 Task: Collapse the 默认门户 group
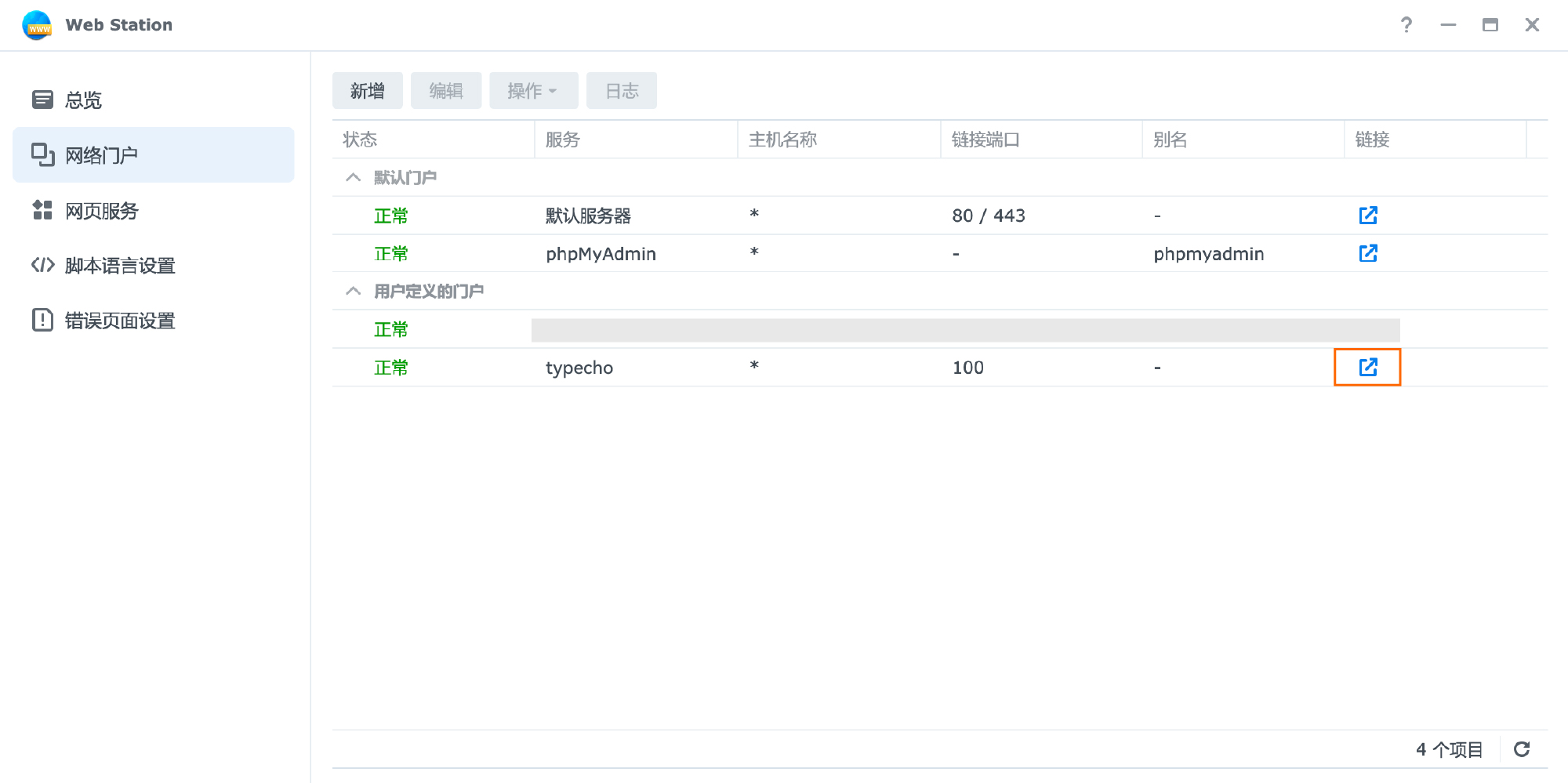point(353,177)
